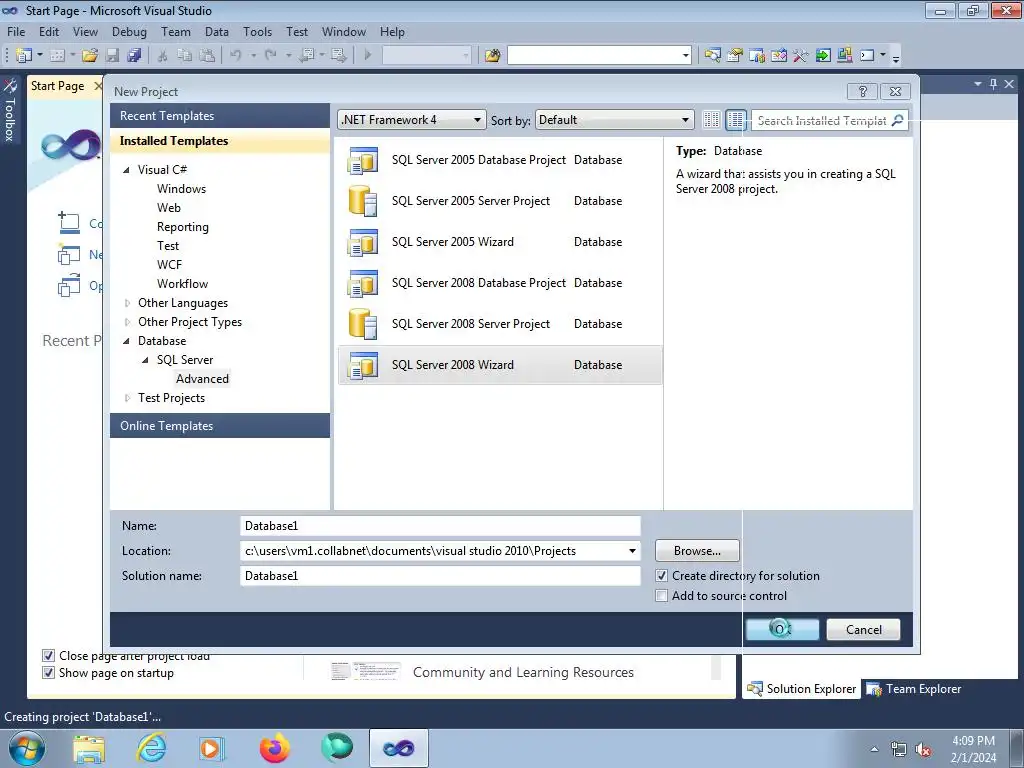Viewport: 1024px width, 768px height.
Task: Click the Open File folder icon
Action: (x=90, y=56)
